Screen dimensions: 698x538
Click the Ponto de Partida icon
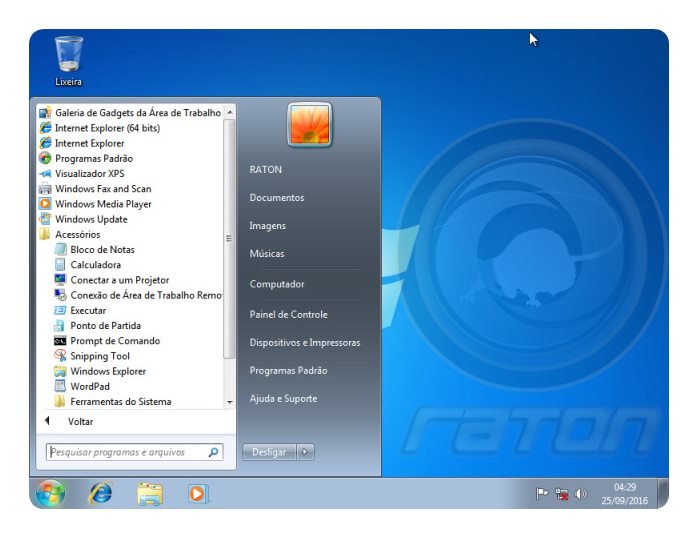(x=60, y=325)
